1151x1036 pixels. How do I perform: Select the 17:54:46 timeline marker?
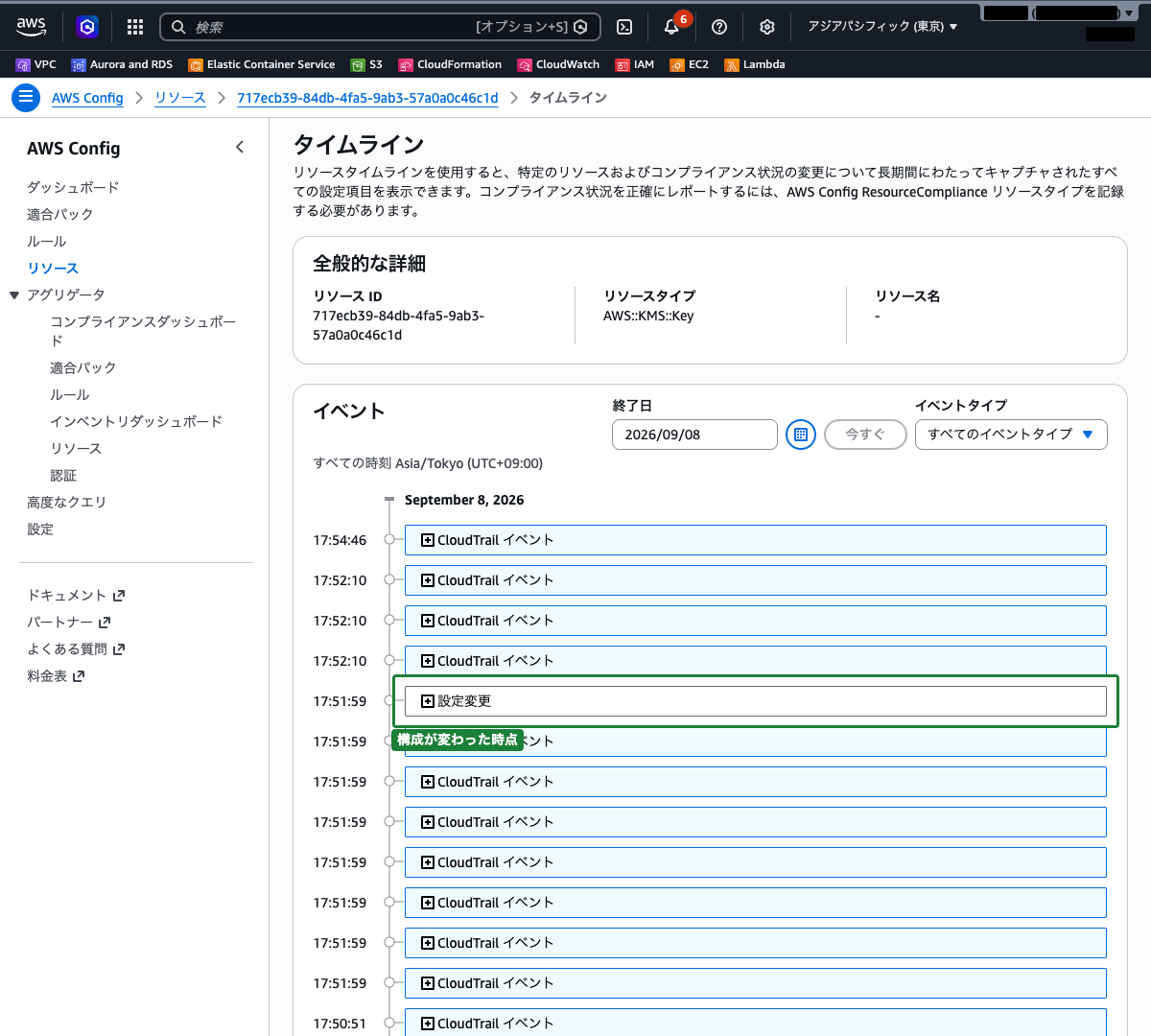(389, 540)
